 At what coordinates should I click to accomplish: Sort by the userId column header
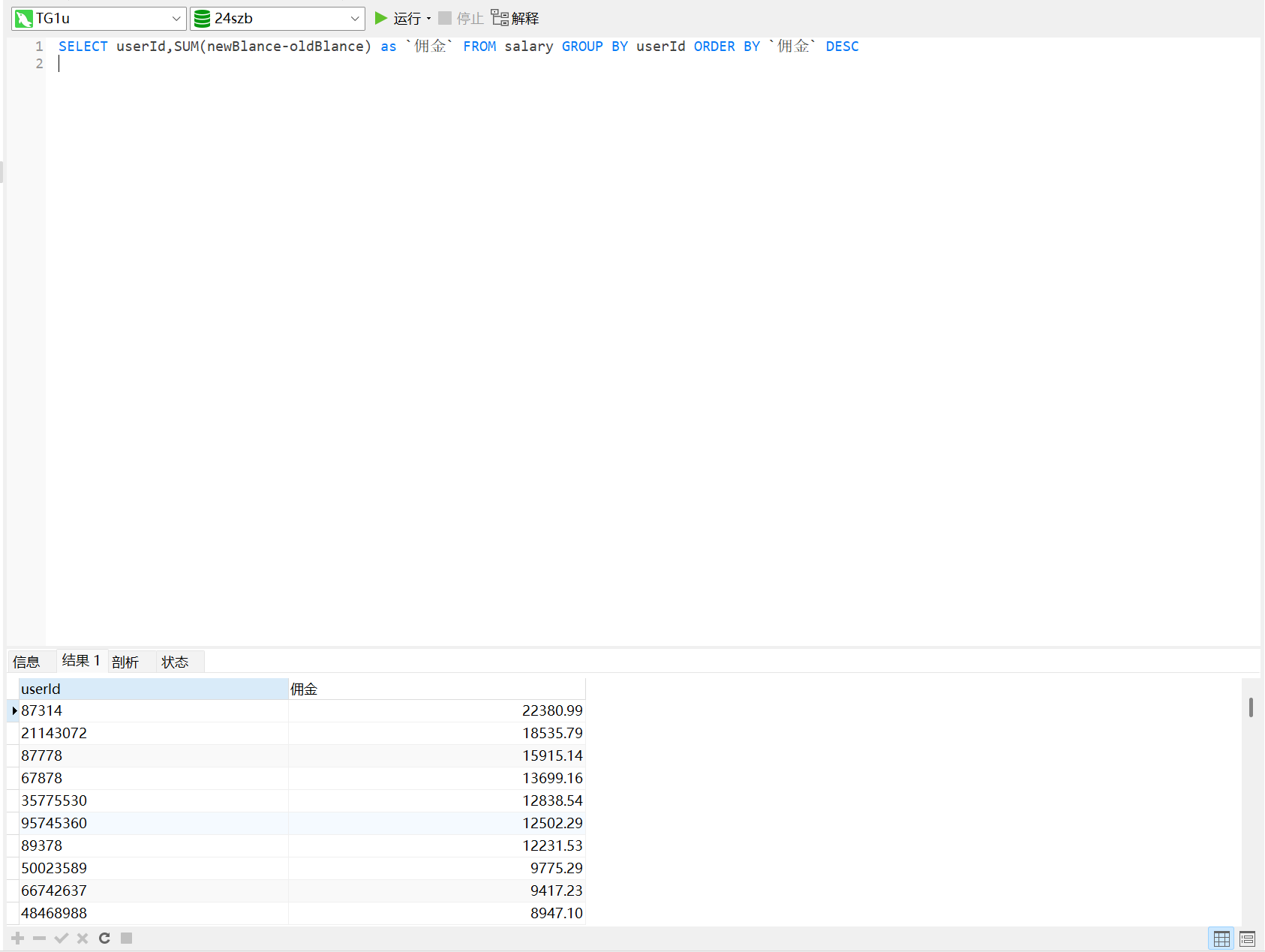tap(154, 689)
